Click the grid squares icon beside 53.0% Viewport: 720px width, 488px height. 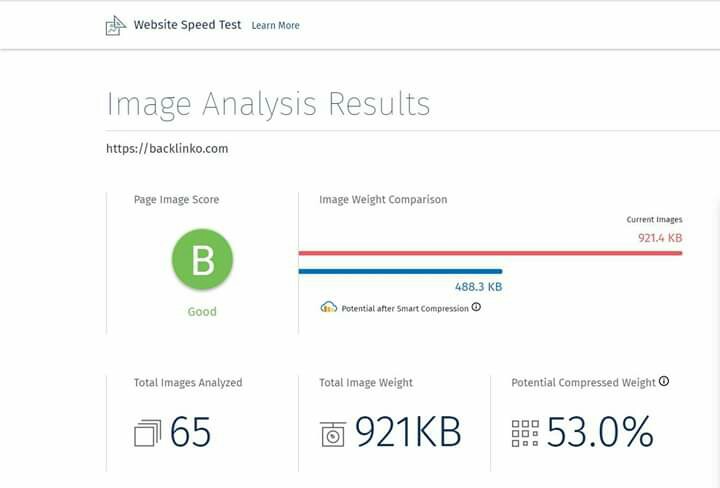click(x=525, y=433)
